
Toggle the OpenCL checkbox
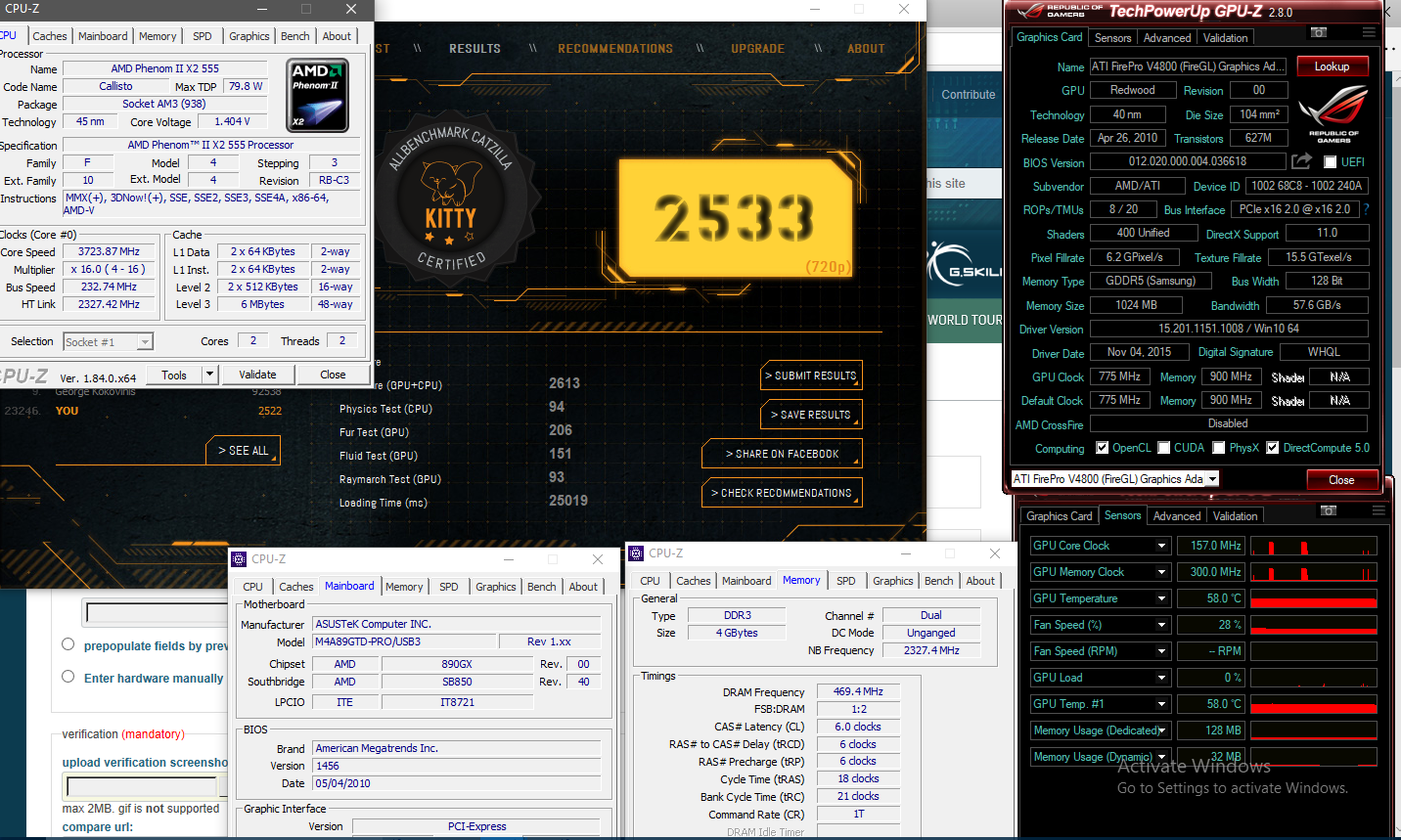click(1103, 448)
